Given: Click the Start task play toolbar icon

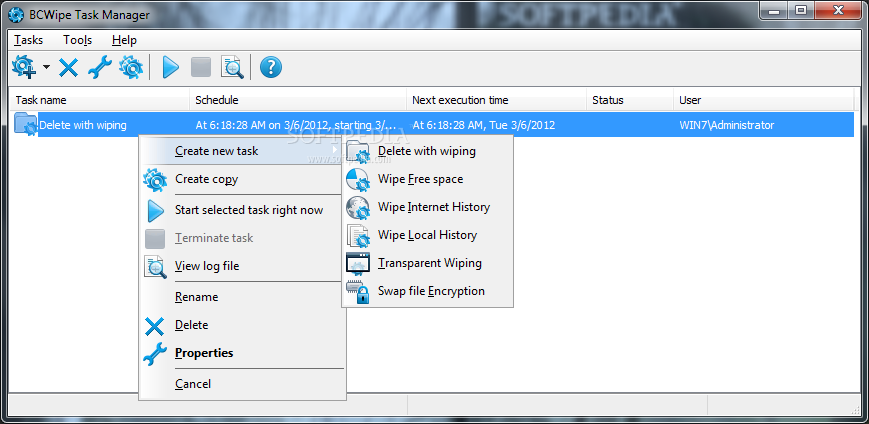Looking at the screenshot, I should click(170, 68).
